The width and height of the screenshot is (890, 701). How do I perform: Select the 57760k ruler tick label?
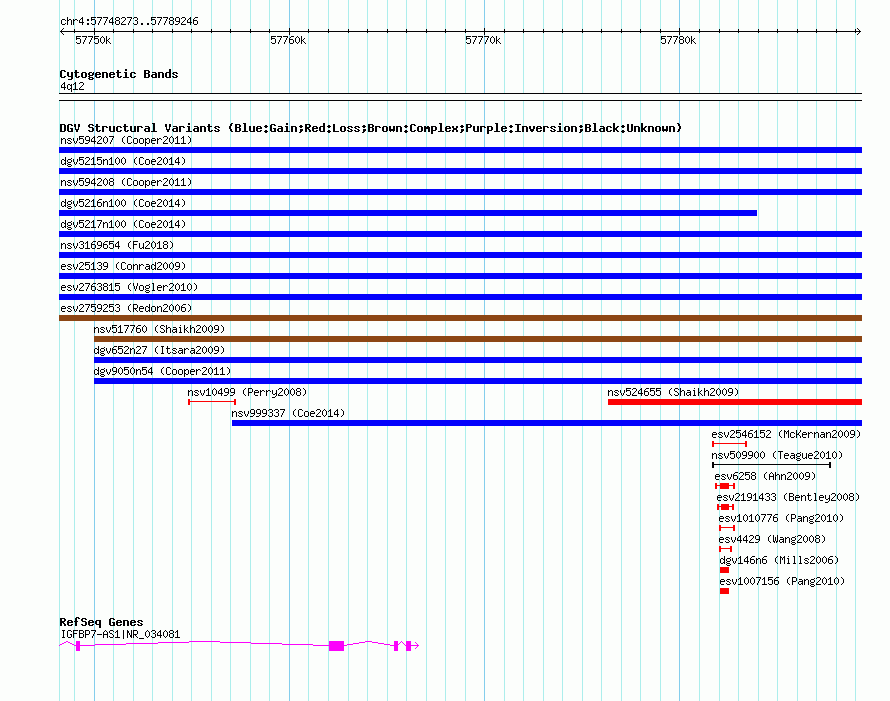coord(288,40)
